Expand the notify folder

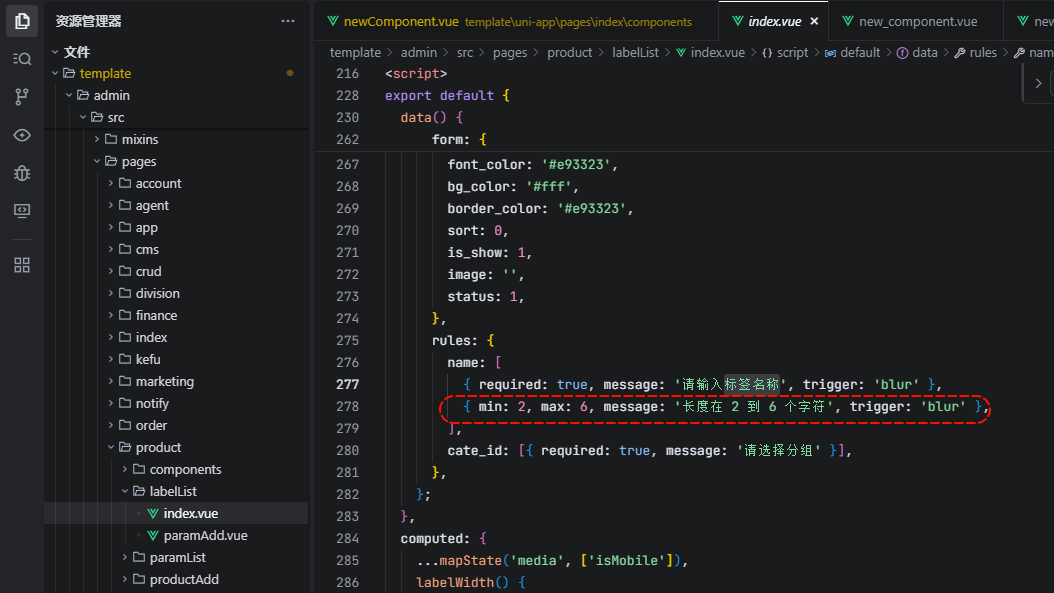[110, 403]
